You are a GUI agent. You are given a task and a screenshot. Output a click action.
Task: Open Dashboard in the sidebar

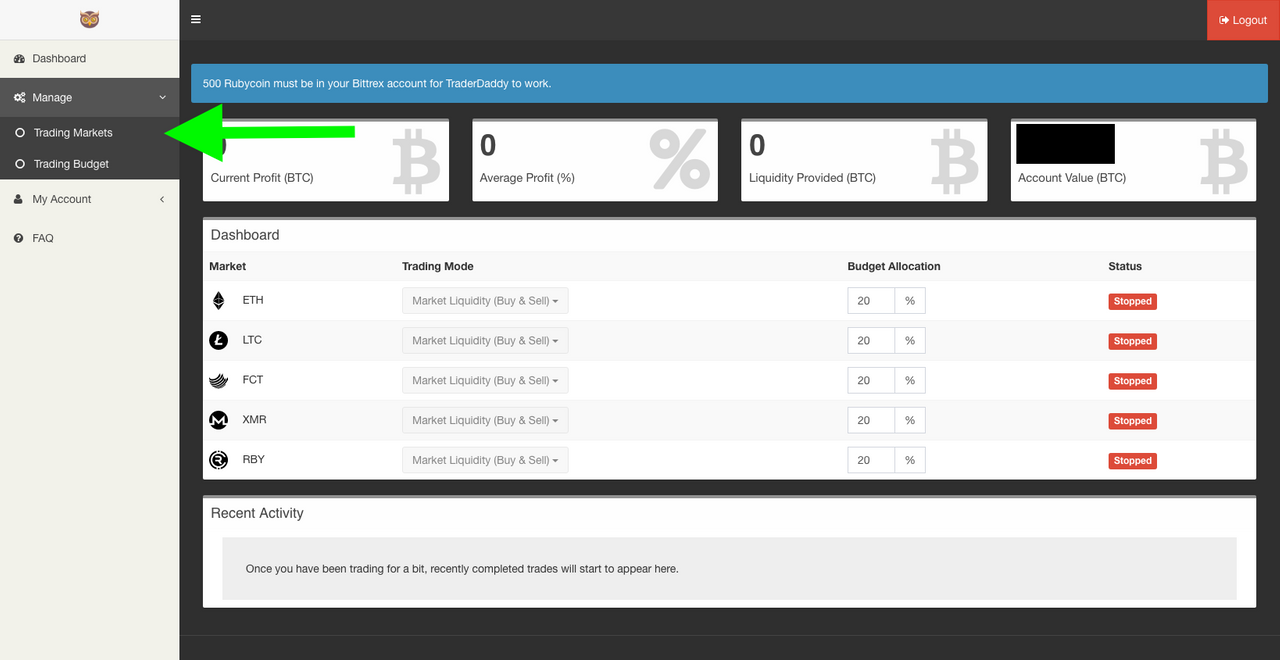90,59
